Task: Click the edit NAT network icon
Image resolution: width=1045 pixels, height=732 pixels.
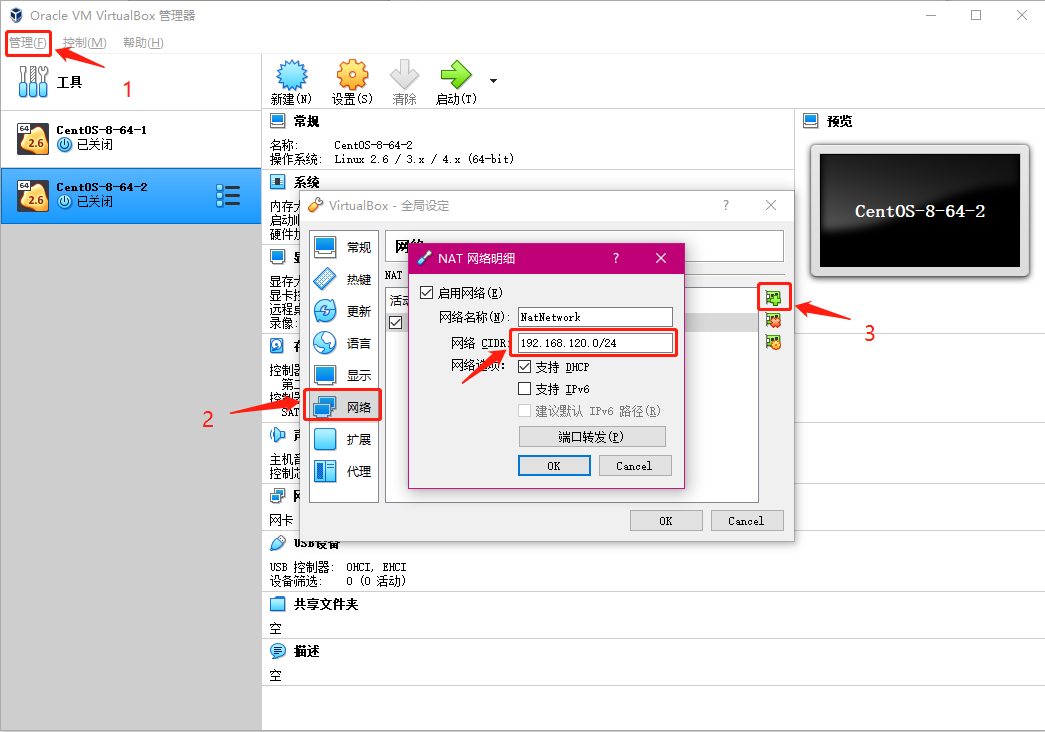Action: coord(774,343)
